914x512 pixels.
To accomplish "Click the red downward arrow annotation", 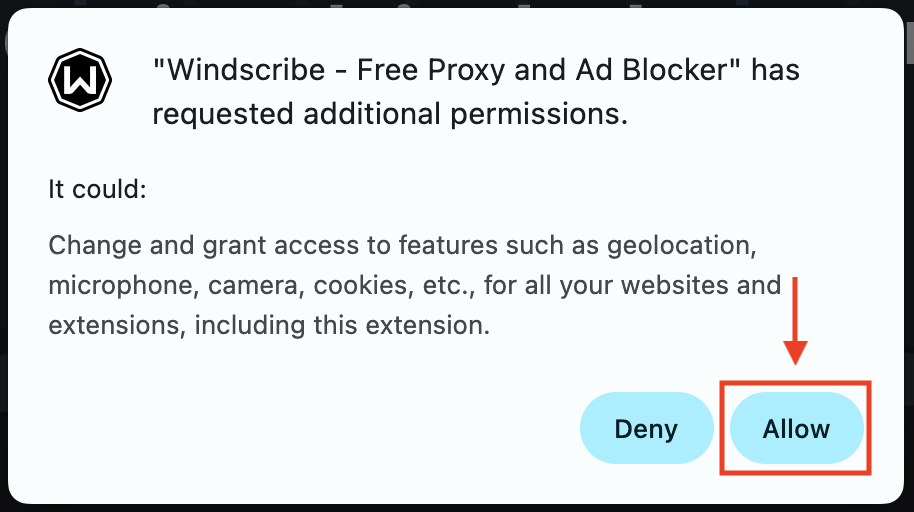I will tap(796, 320).
